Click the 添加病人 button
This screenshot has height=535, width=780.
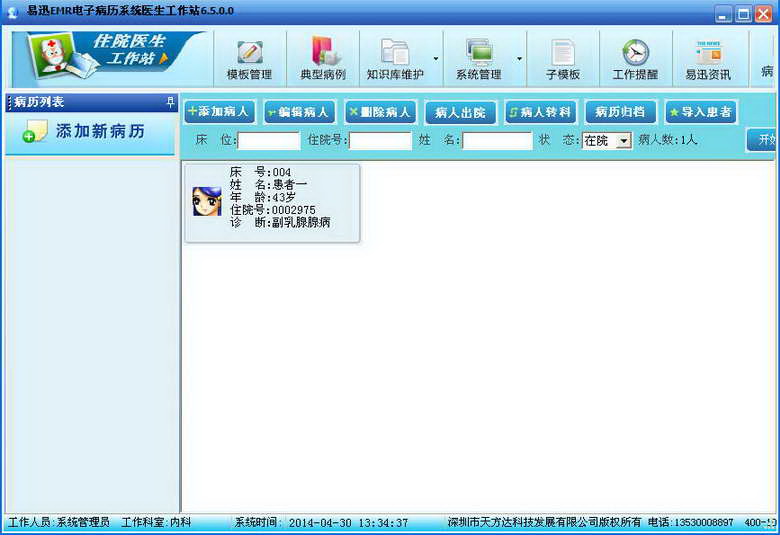pos(219,112)
